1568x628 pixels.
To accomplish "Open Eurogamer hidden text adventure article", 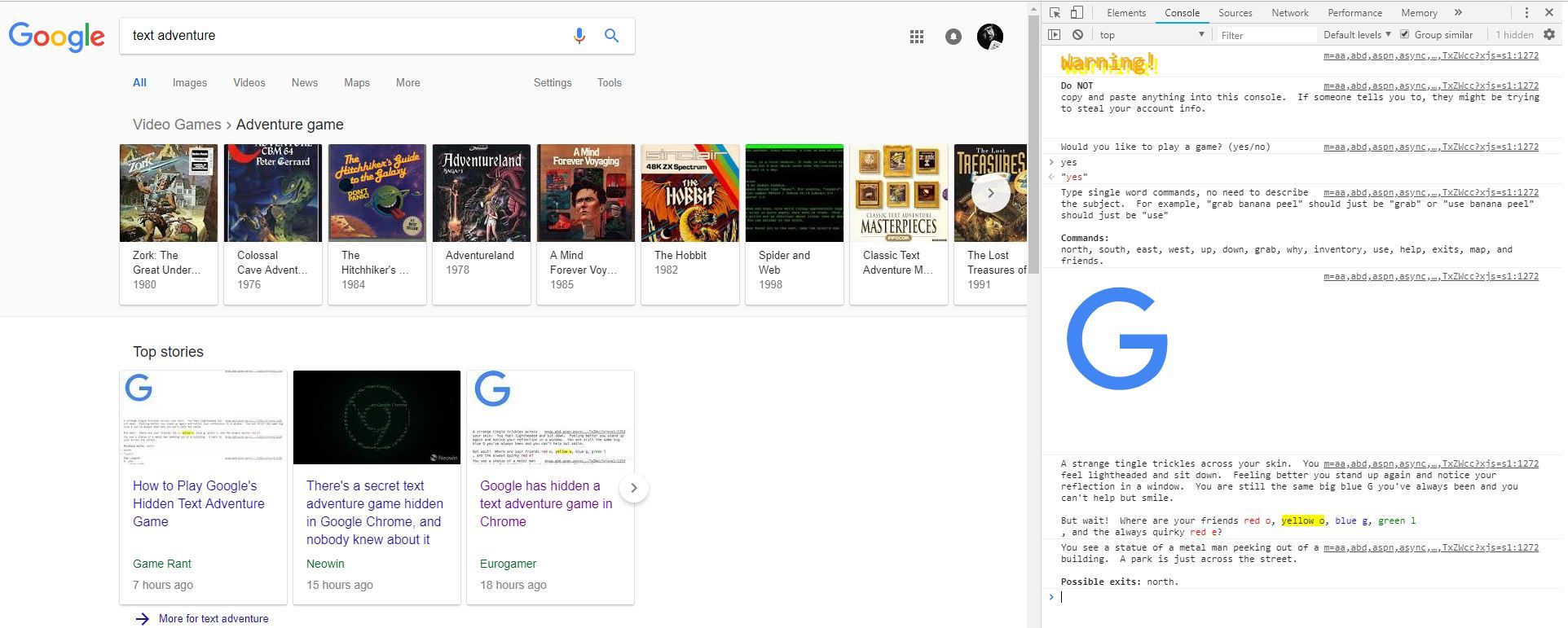I will point(545,503).
